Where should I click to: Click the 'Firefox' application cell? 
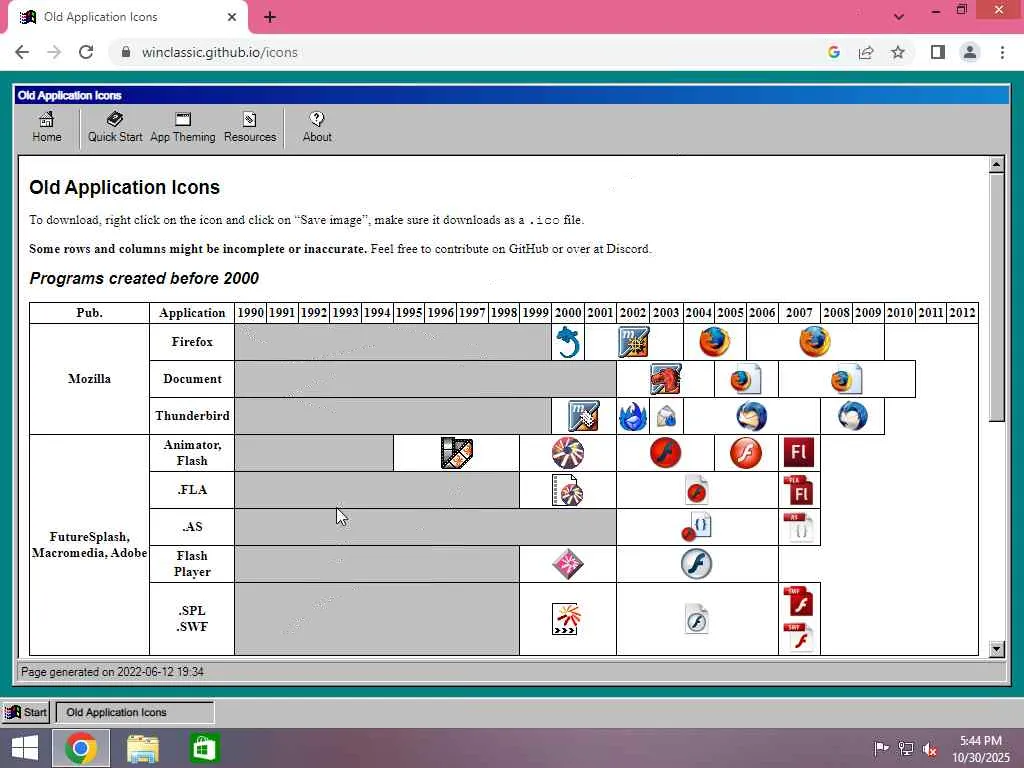[x=192, y=342]
